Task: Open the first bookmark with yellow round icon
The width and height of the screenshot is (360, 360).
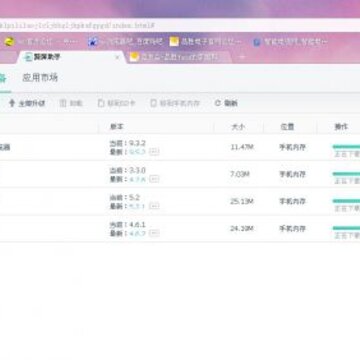Action: [x=42, y=42]
